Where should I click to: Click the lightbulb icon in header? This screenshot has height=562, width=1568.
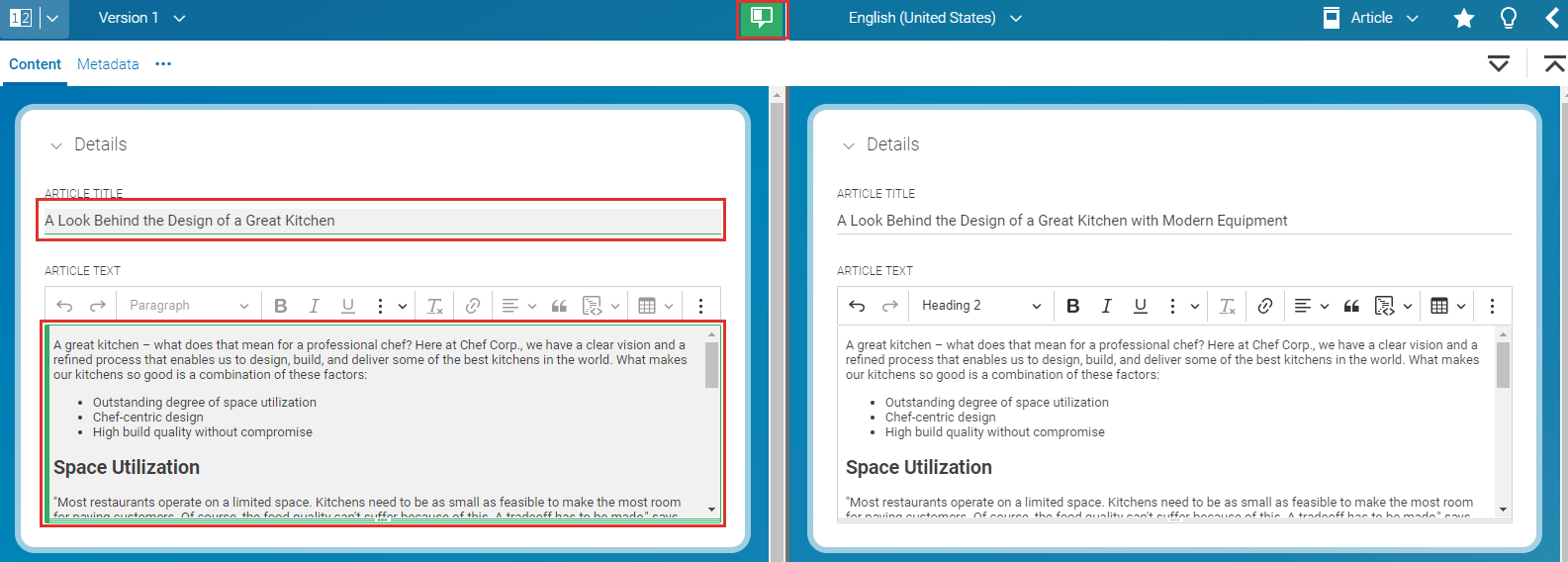coord(1508,18)
